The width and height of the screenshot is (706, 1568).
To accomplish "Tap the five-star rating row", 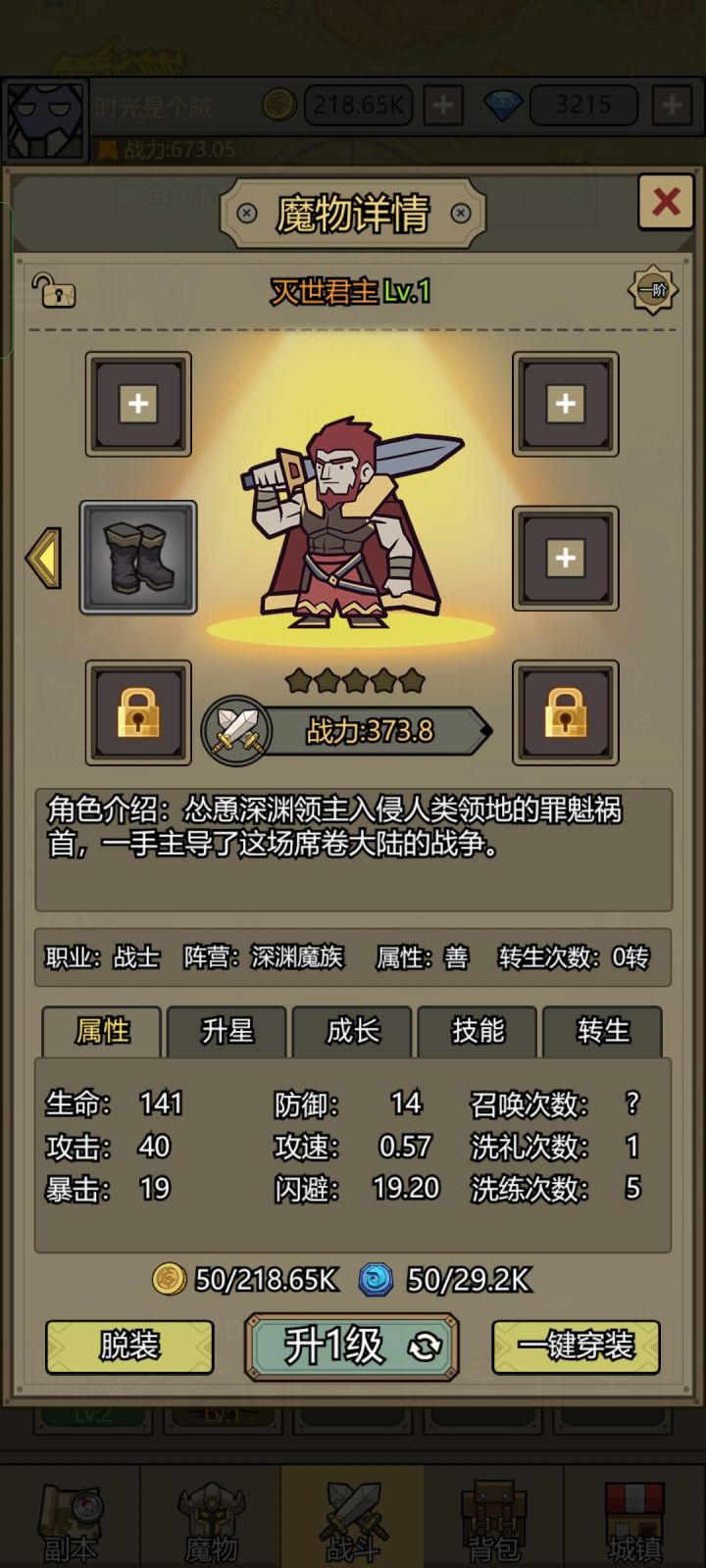I will tap(355, 680).
